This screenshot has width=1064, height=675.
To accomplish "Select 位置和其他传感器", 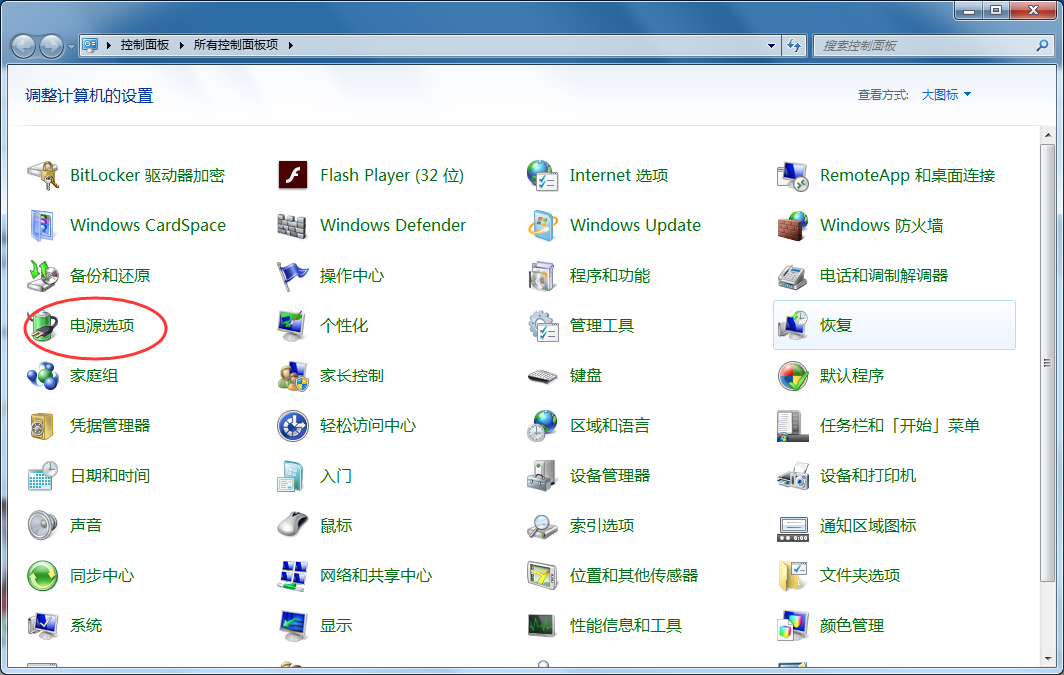I will click(x=634, y=576).
